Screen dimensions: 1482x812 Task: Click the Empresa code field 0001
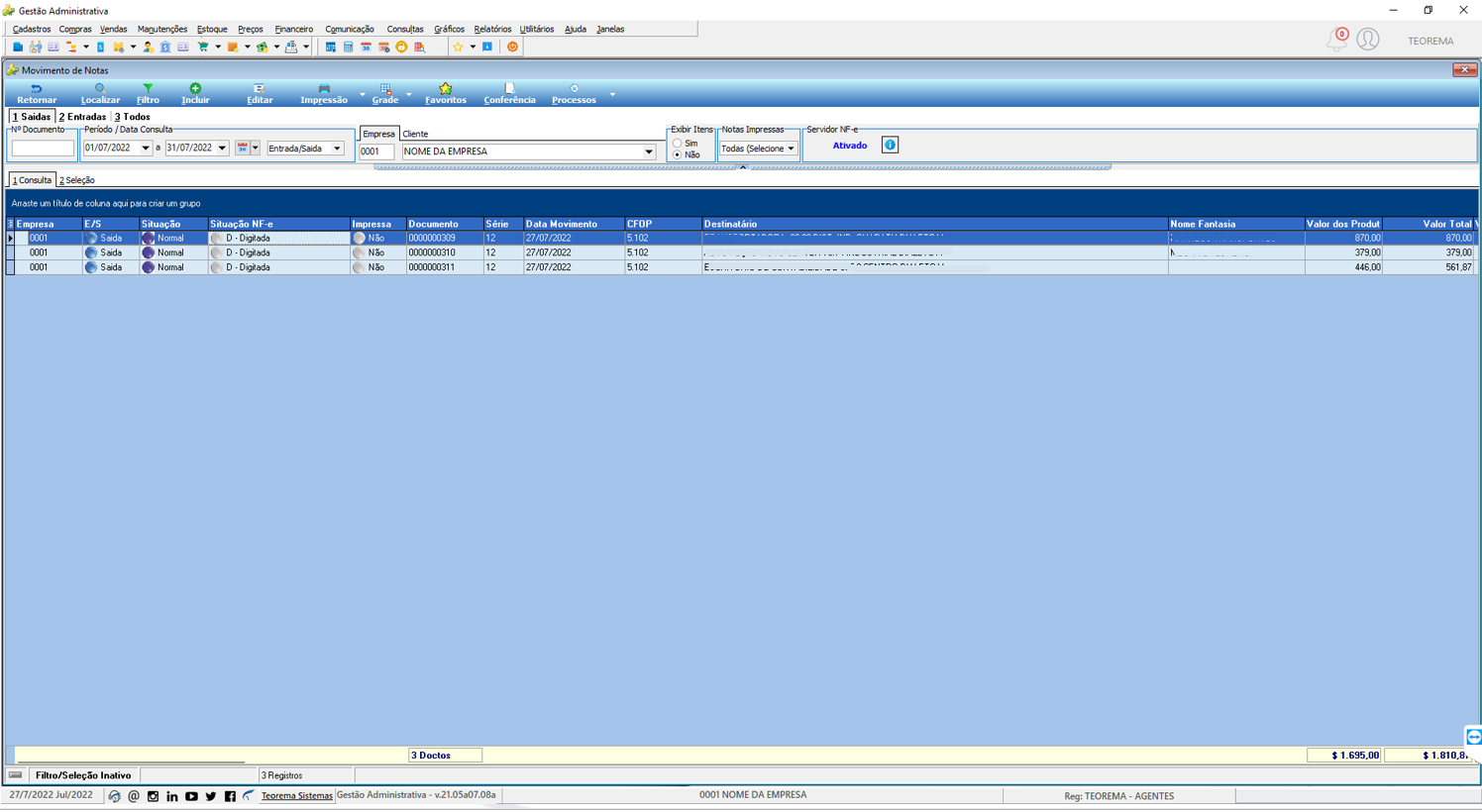coord(376,152)
